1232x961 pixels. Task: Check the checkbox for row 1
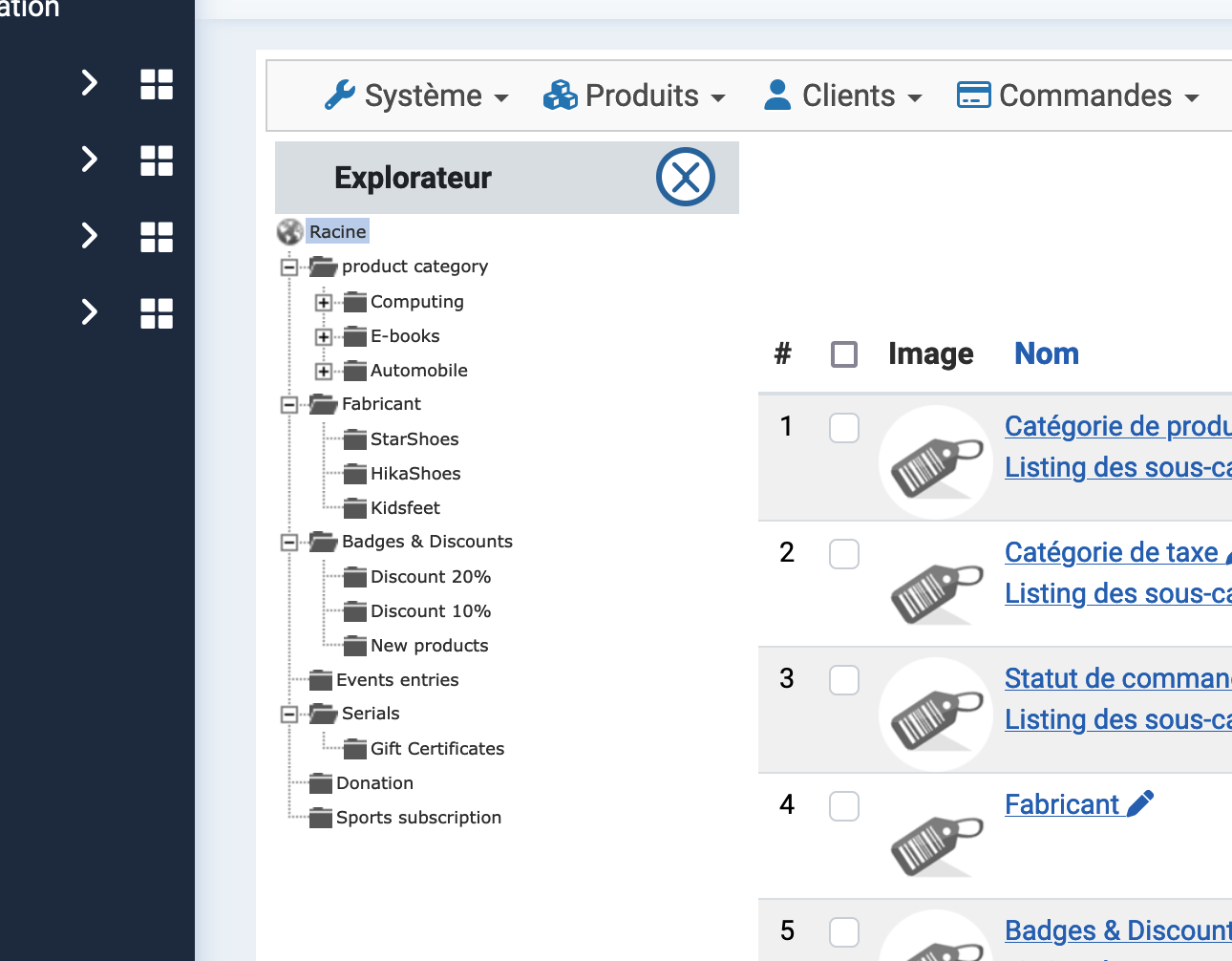[843, 428]
